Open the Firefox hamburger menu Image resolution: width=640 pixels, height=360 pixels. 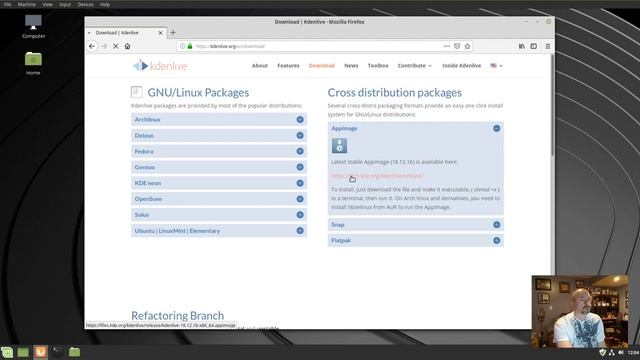click(x=548, y=47)
